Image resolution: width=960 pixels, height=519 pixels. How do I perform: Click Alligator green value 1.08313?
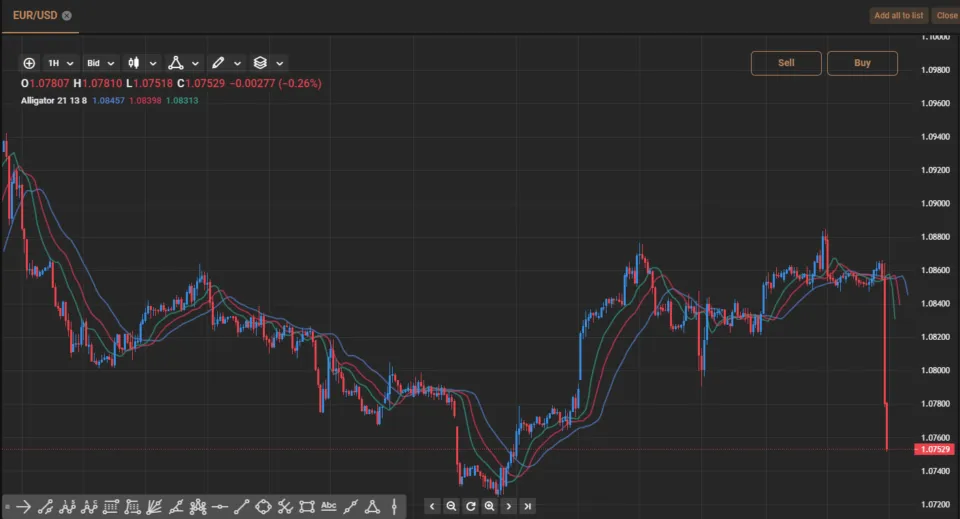(182, 100)
